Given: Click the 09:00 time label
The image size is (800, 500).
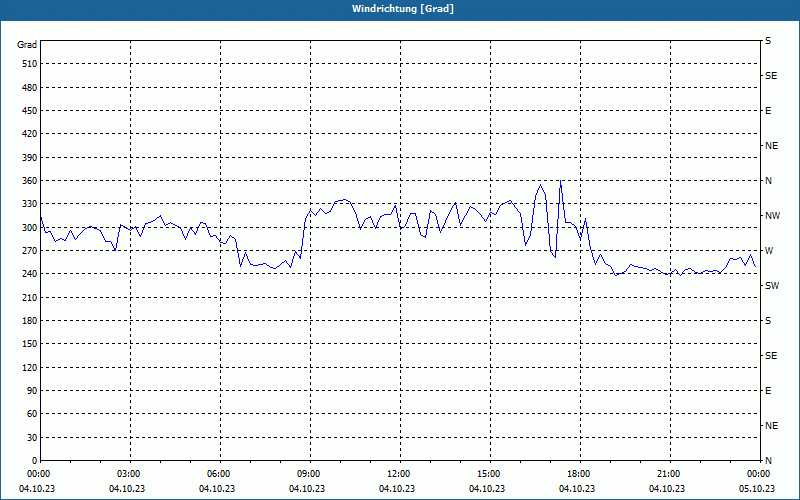Looking at the screenshot, I should coord(308,474).
